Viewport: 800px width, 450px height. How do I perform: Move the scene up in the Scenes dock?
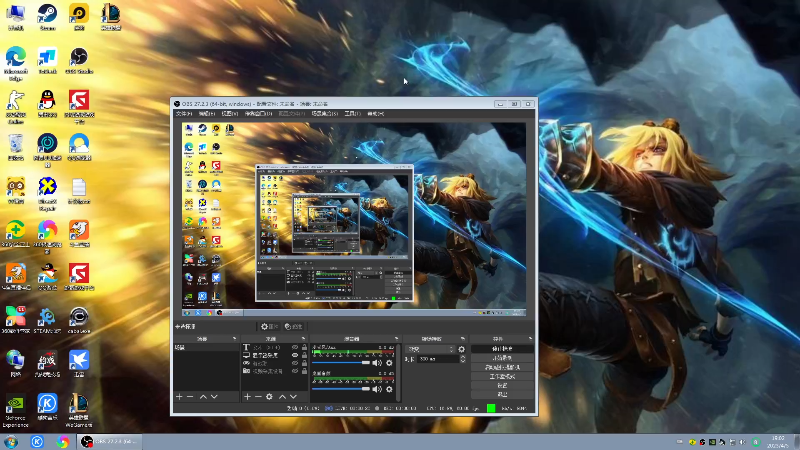point(203,396)
